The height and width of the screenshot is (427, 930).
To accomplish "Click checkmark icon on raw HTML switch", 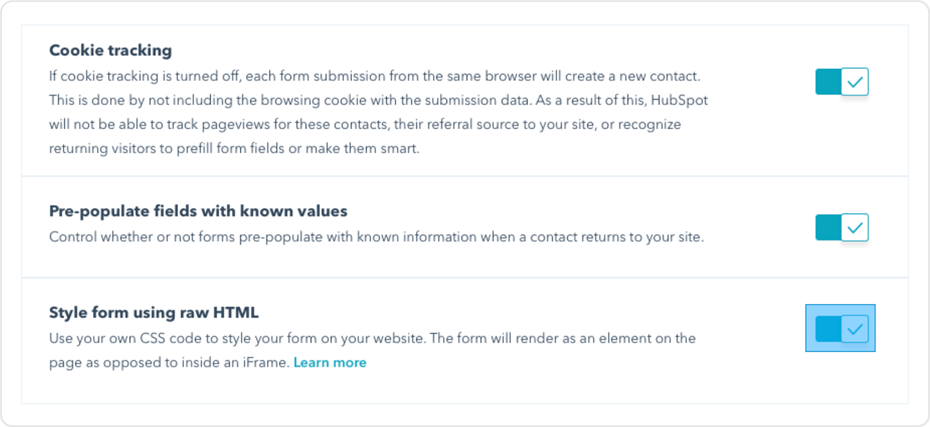I will coord(855,328).
